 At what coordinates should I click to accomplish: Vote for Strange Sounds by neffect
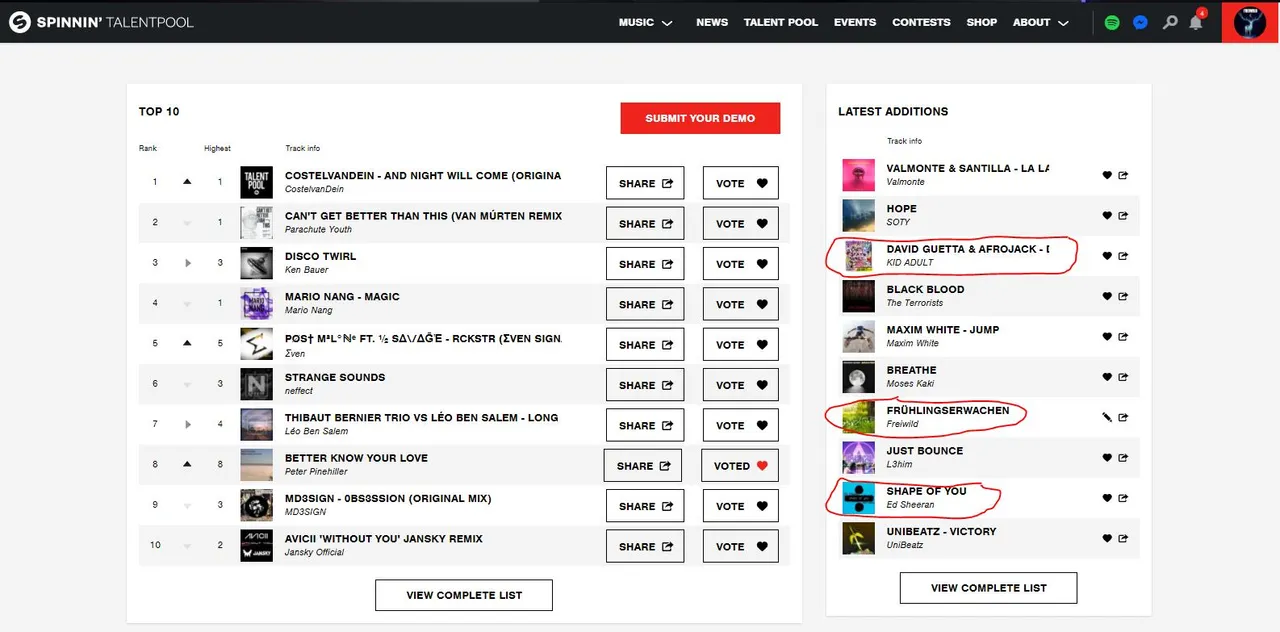740,385
